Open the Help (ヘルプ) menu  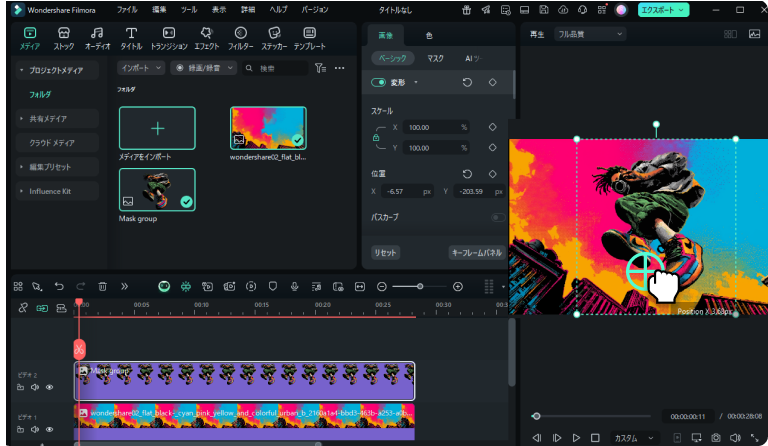tap(278, 9)
